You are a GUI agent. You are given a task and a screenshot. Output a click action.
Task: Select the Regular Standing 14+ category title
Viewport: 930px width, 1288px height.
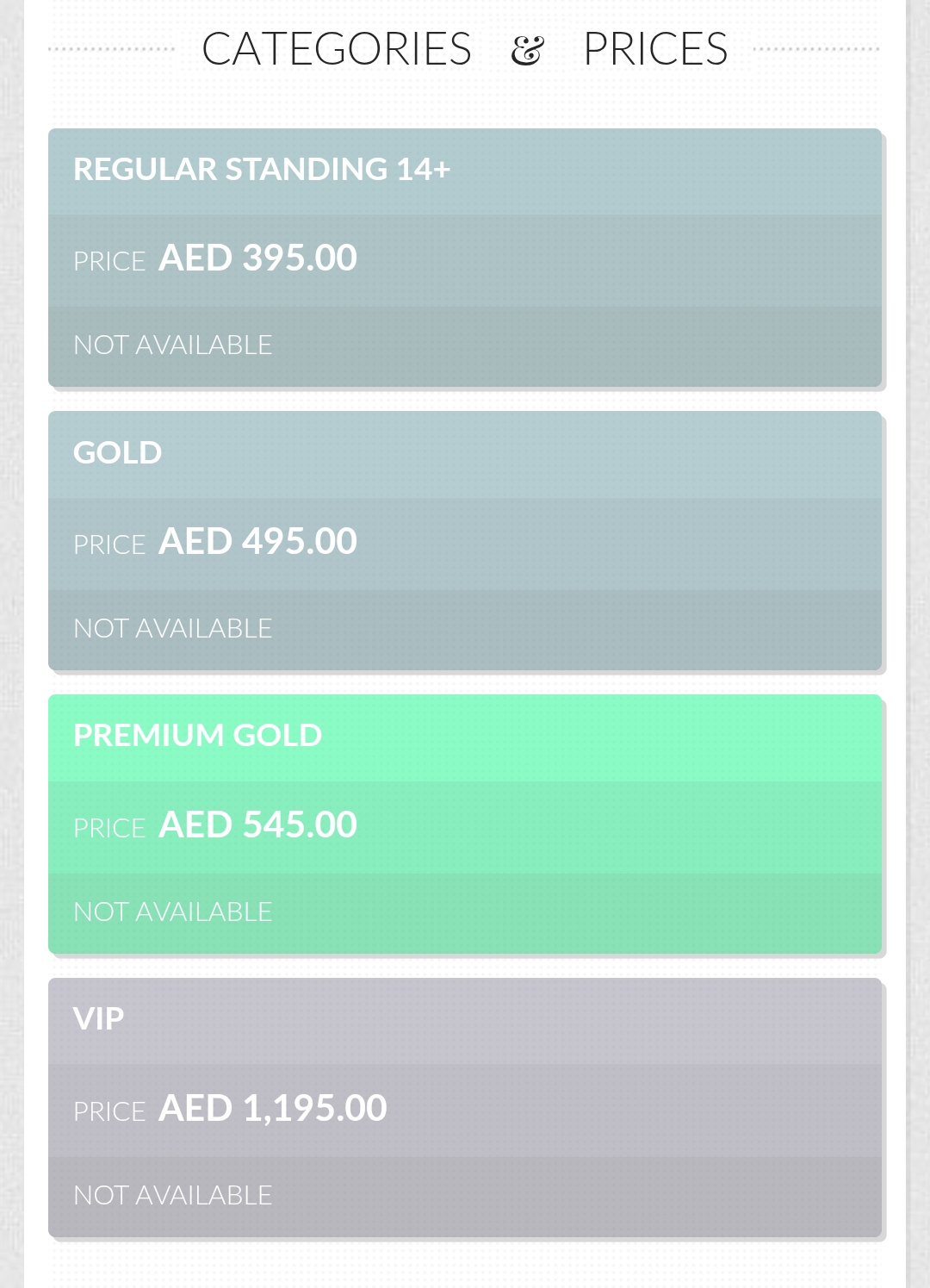(262, 170)
